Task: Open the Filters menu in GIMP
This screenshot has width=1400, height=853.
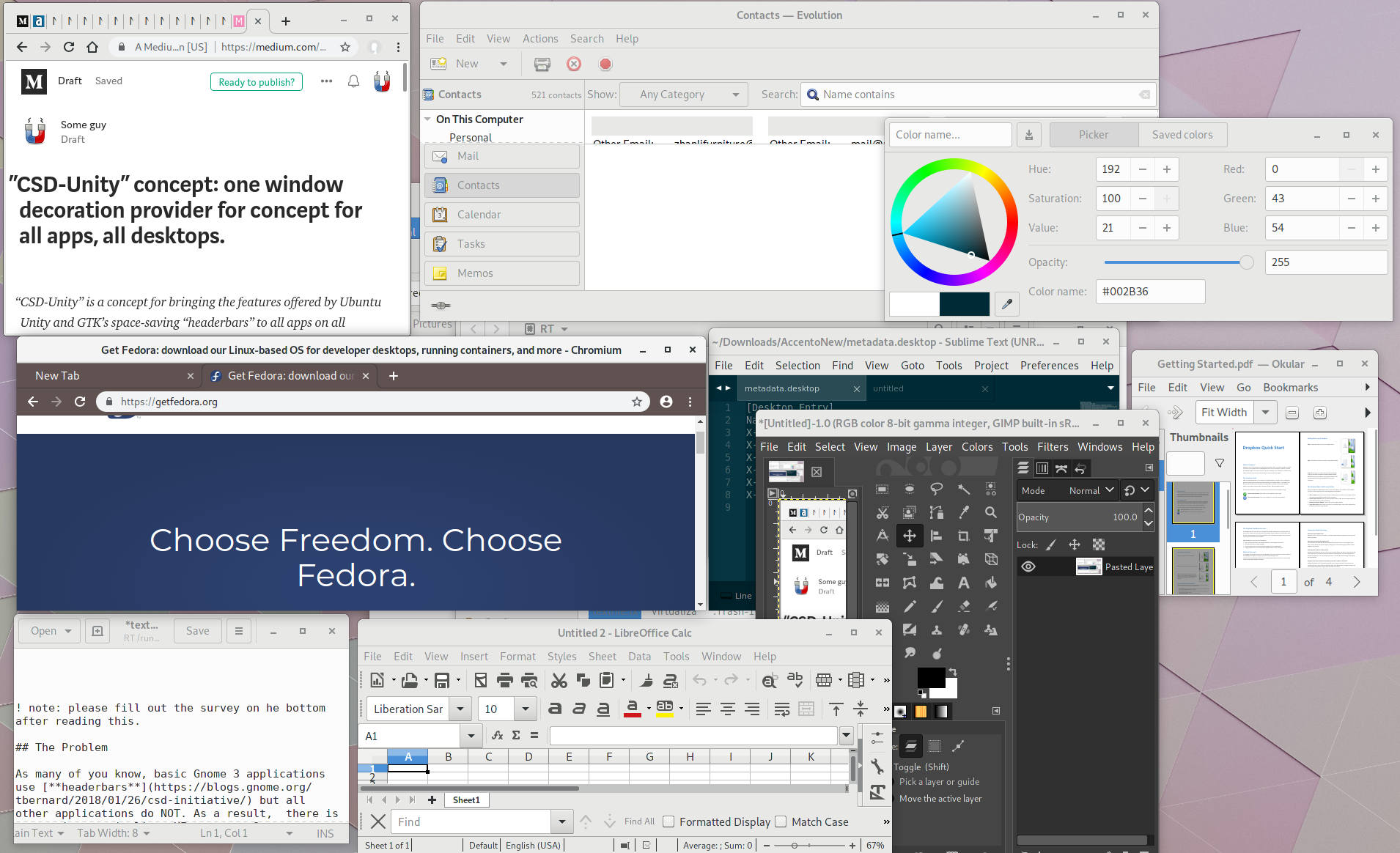Action: click(x=1053, y=447)
